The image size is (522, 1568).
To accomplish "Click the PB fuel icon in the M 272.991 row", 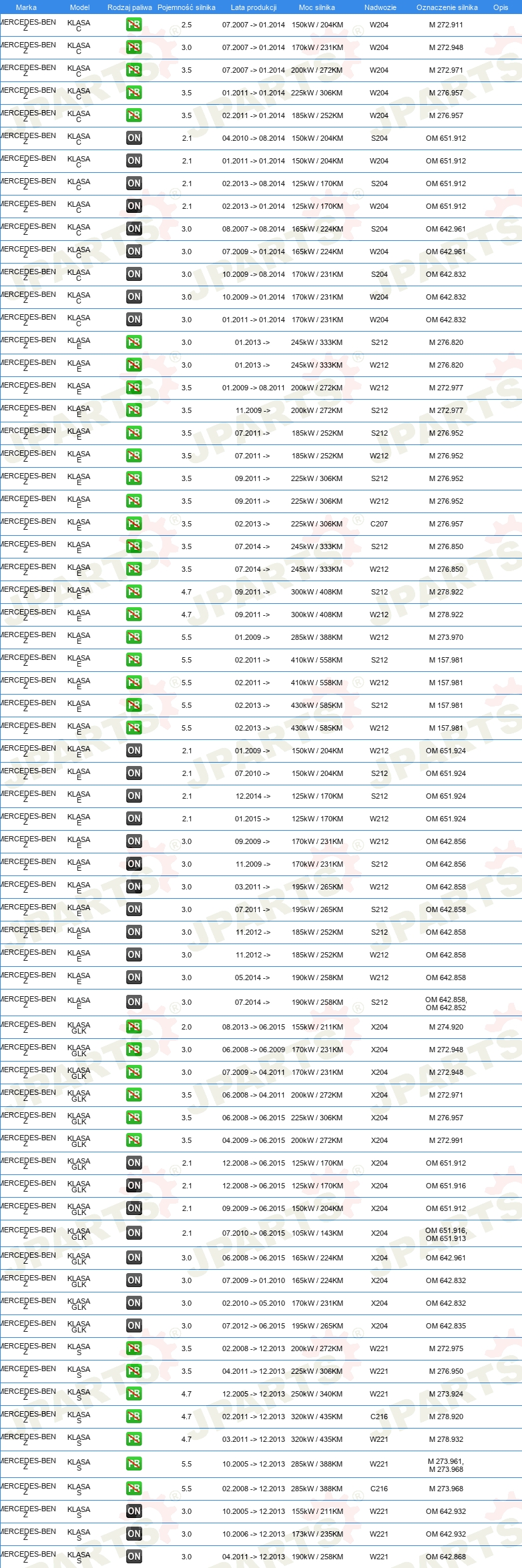I will pyautogui.click(x=134, y=1140).
